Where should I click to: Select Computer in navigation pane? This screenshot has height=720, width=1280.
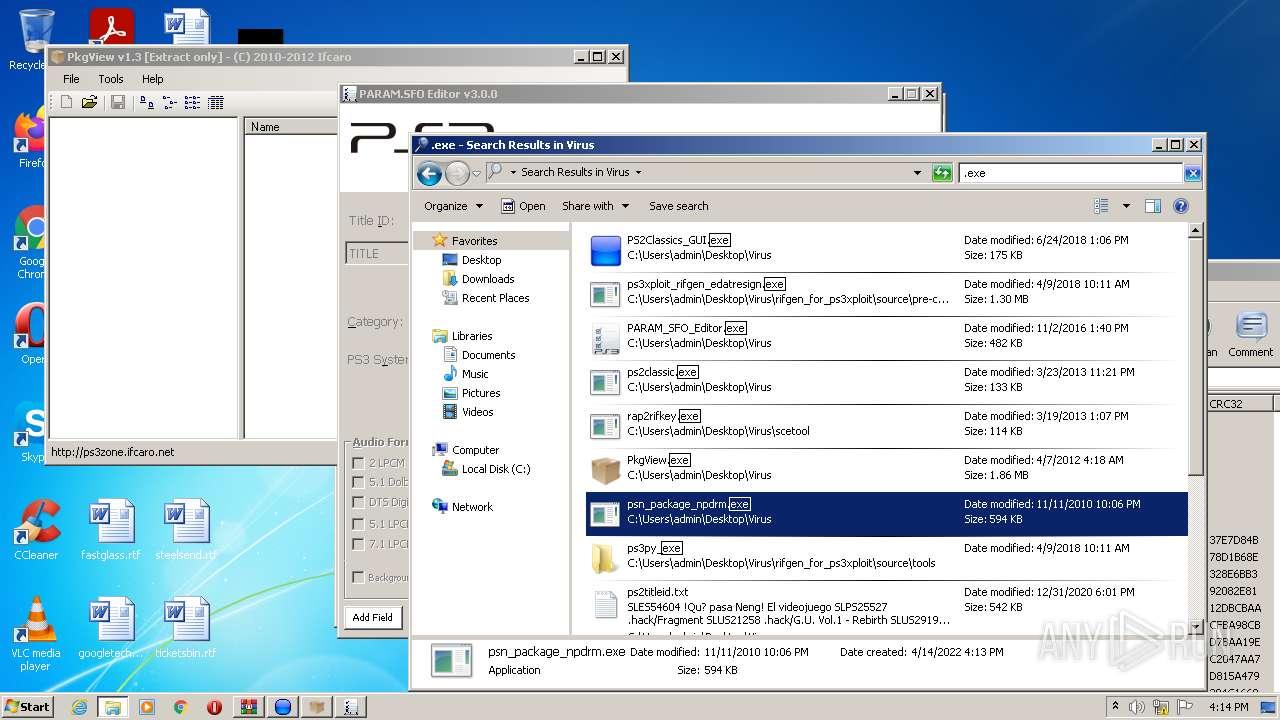pyautogui.click(x=475, y=450)
